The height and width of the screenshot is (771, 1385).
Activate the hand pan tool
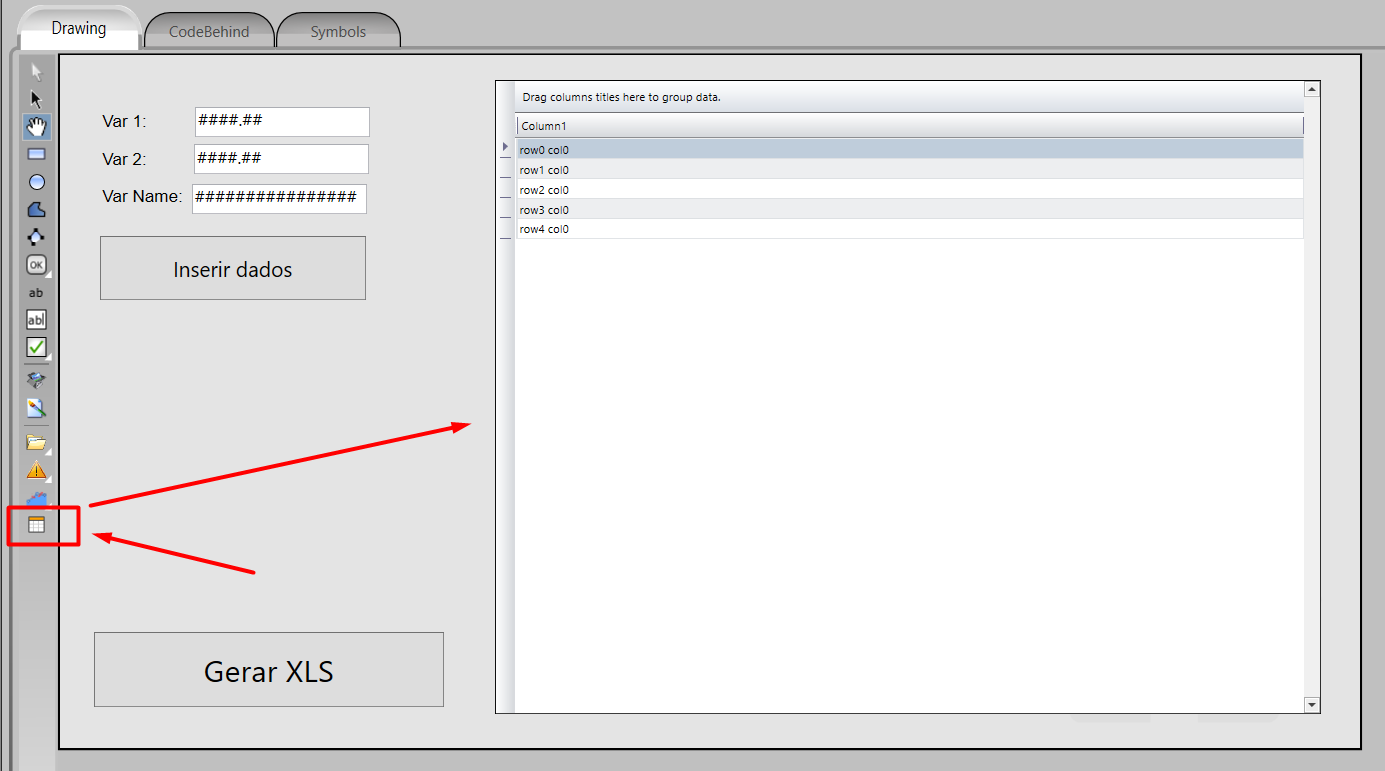[37, 127]
